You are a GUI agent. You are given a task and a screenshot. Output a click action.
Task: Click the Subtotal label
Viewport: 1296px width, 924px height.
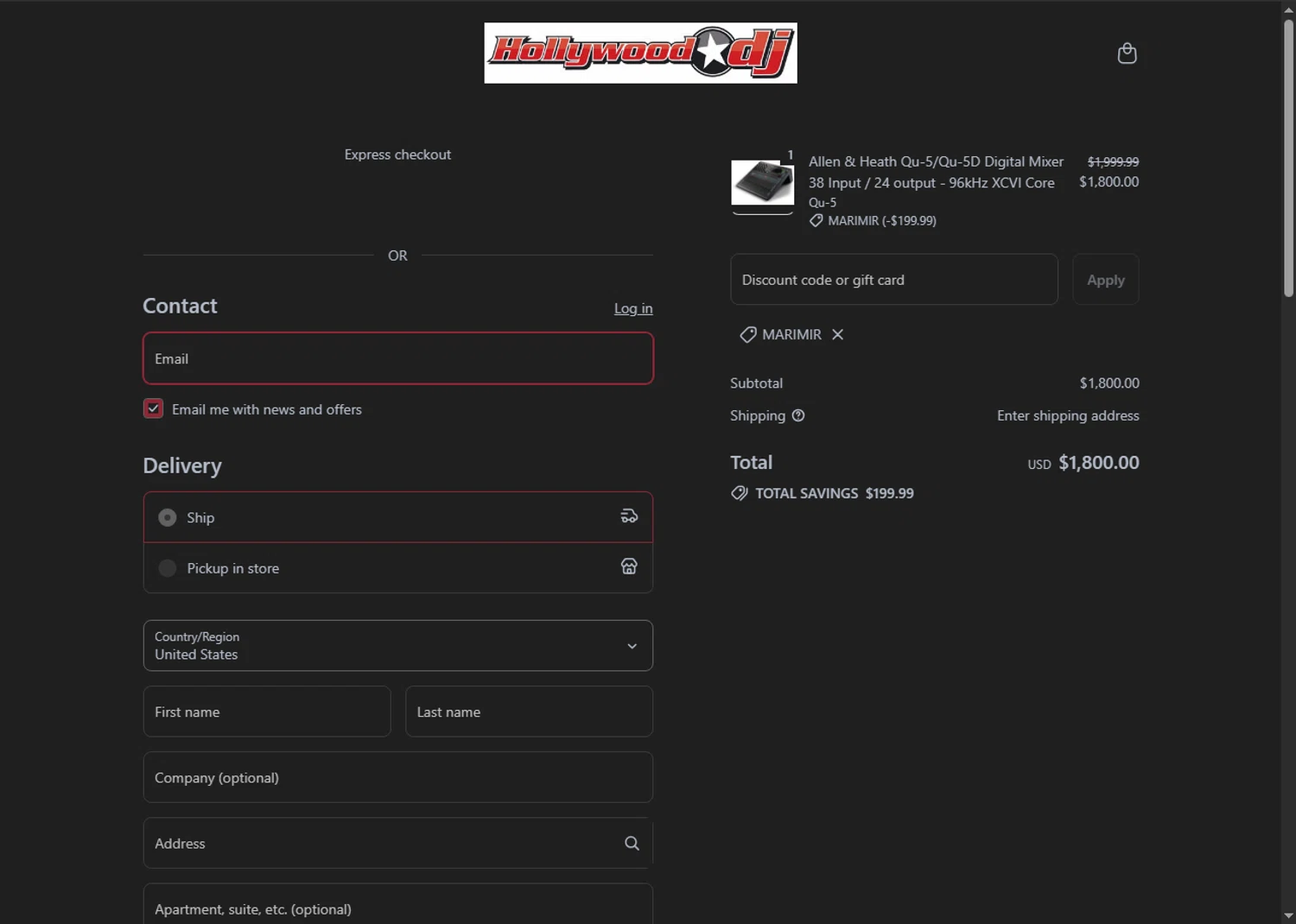tap(756, 383)
